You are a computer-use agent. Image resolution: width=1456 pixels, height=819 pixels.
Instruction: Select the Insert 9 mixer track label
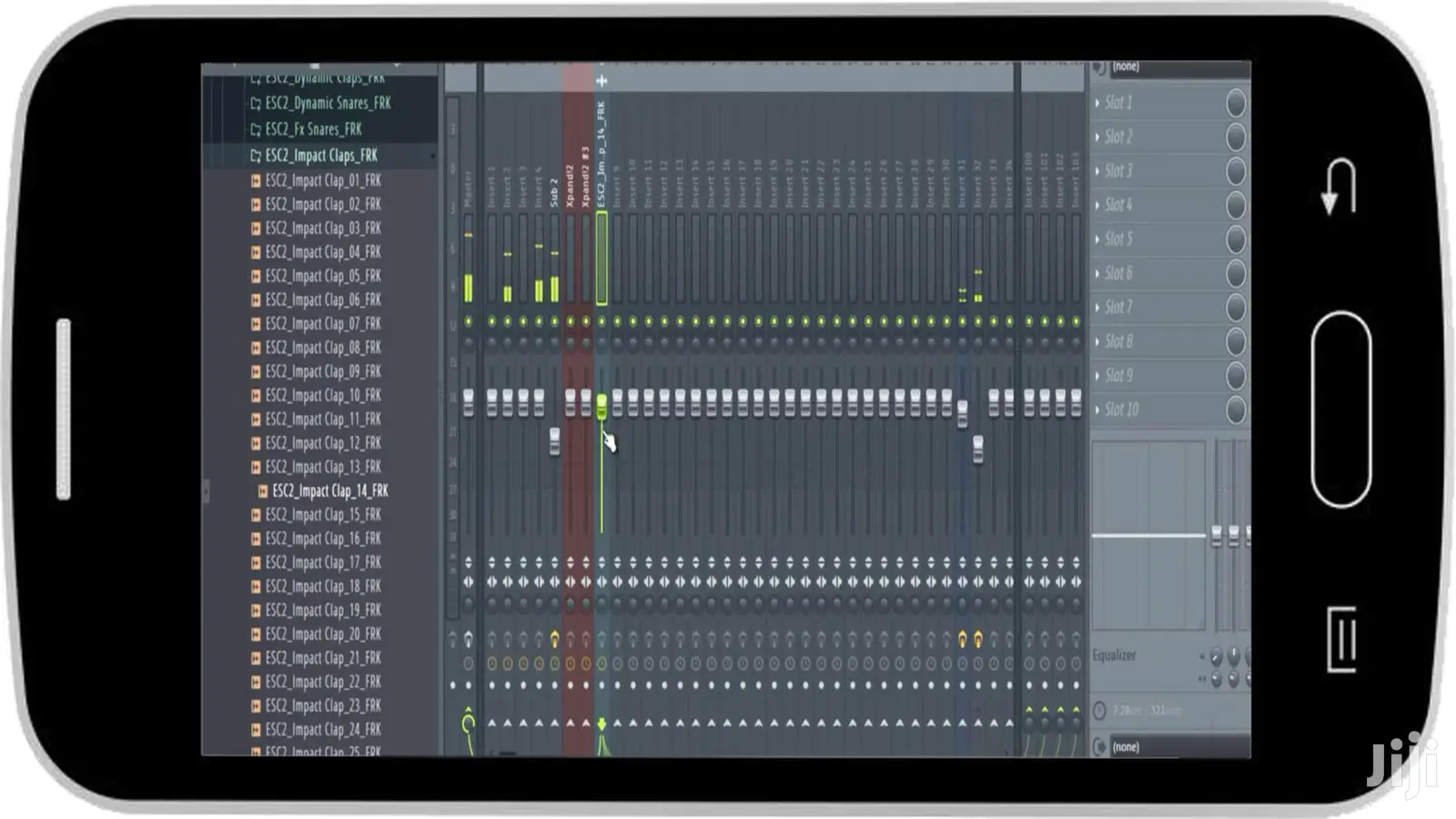pyautogui.click(x=617, y=186)
